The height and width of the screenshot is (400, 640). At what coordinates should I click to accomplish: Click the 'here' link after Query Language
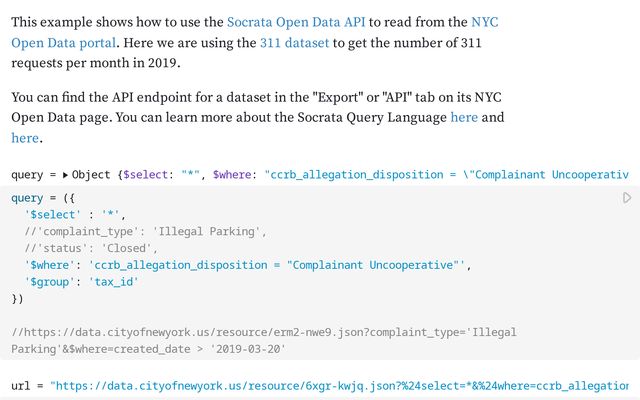(x=464, y=117)
